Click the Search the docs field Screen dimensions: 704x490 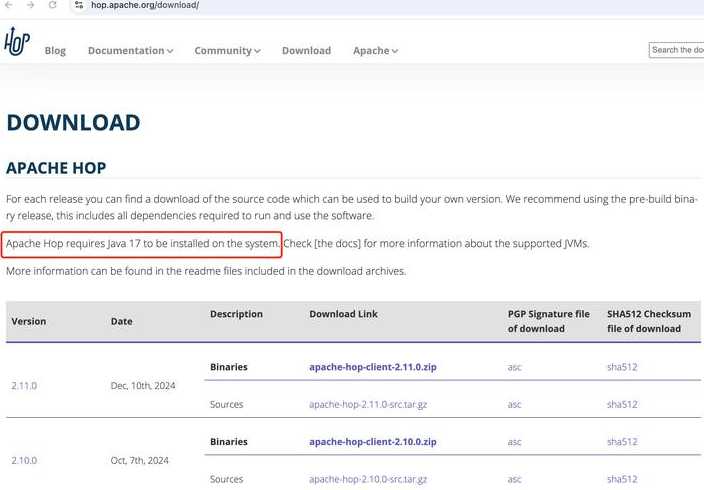click(676, 50)
